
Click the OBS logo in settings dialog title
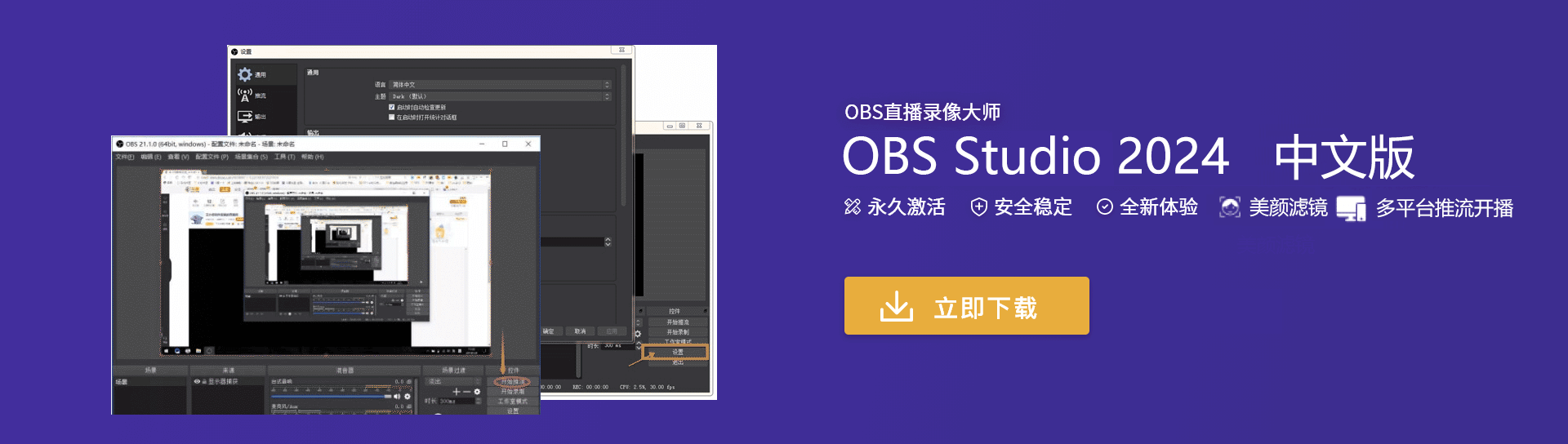click(234, 51)
